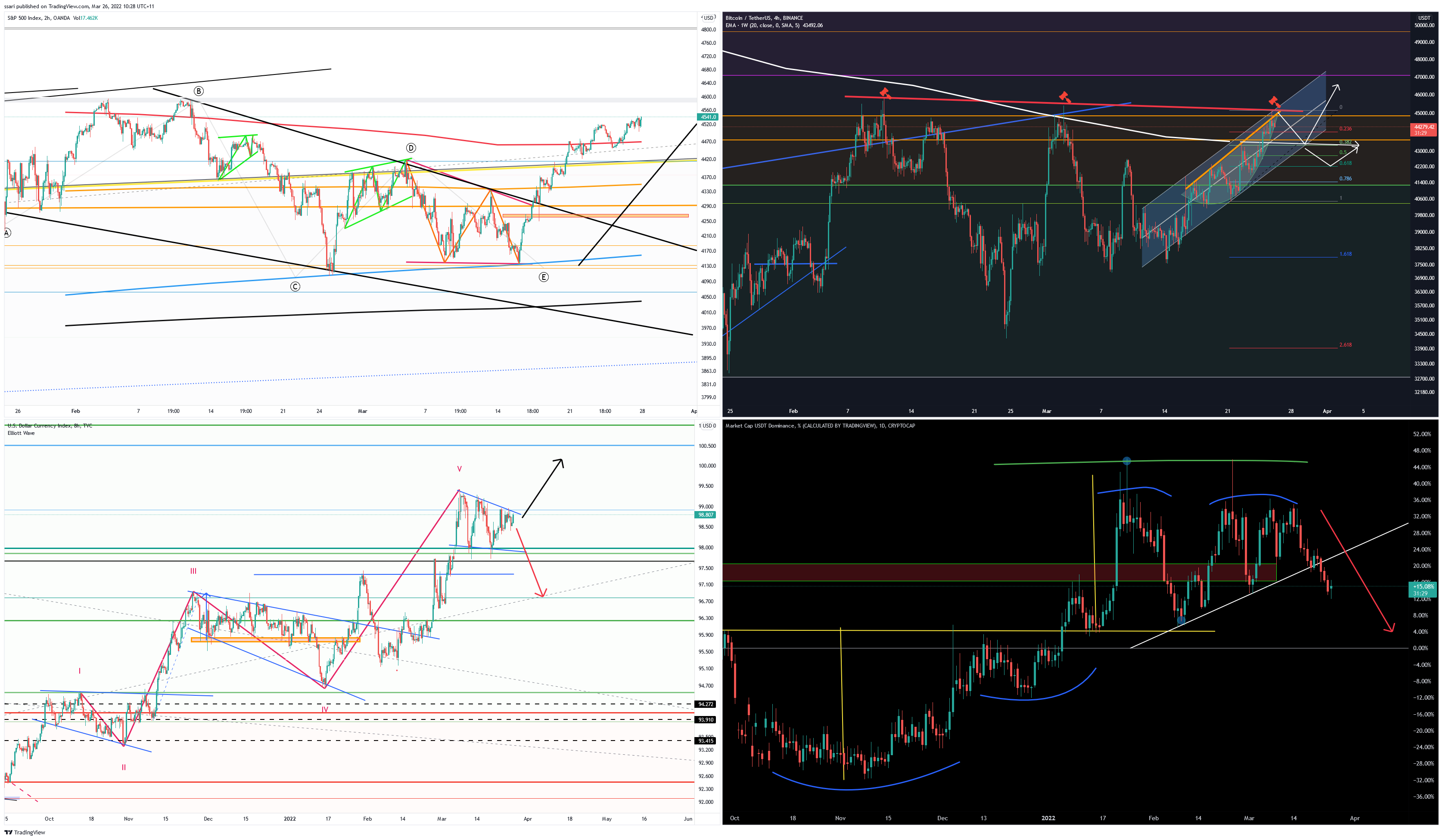Click the Market Cap USDT Dominance title

tap(820, 426)
